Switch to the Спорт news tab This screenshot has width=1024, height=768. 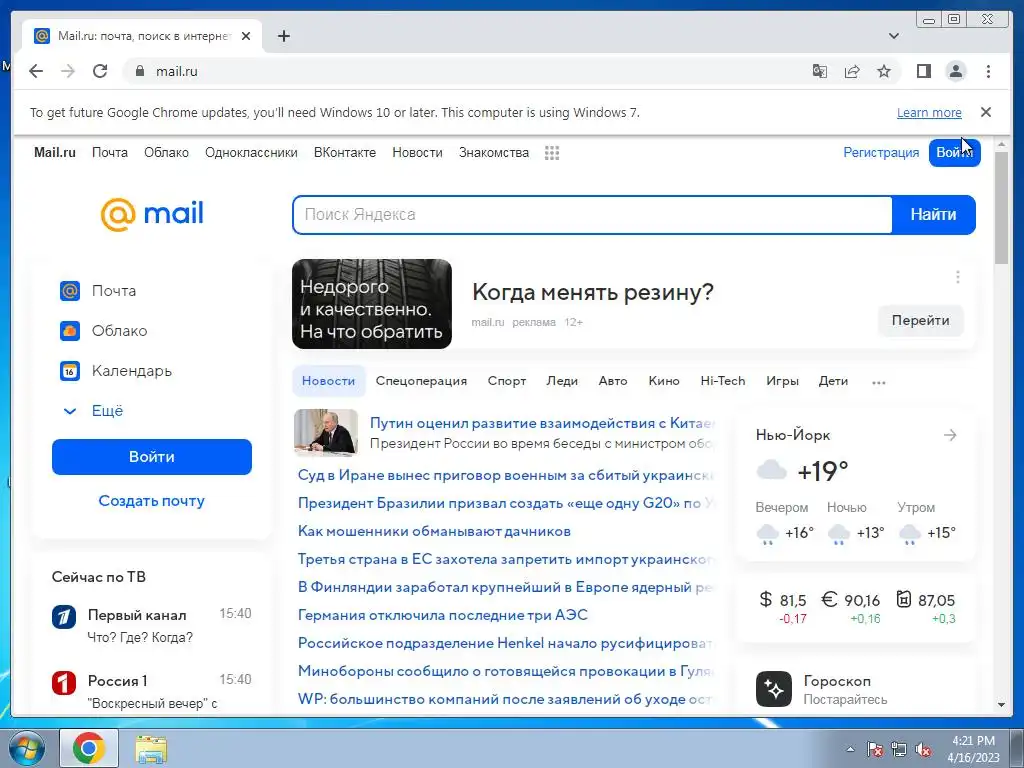tap(507, 381)
